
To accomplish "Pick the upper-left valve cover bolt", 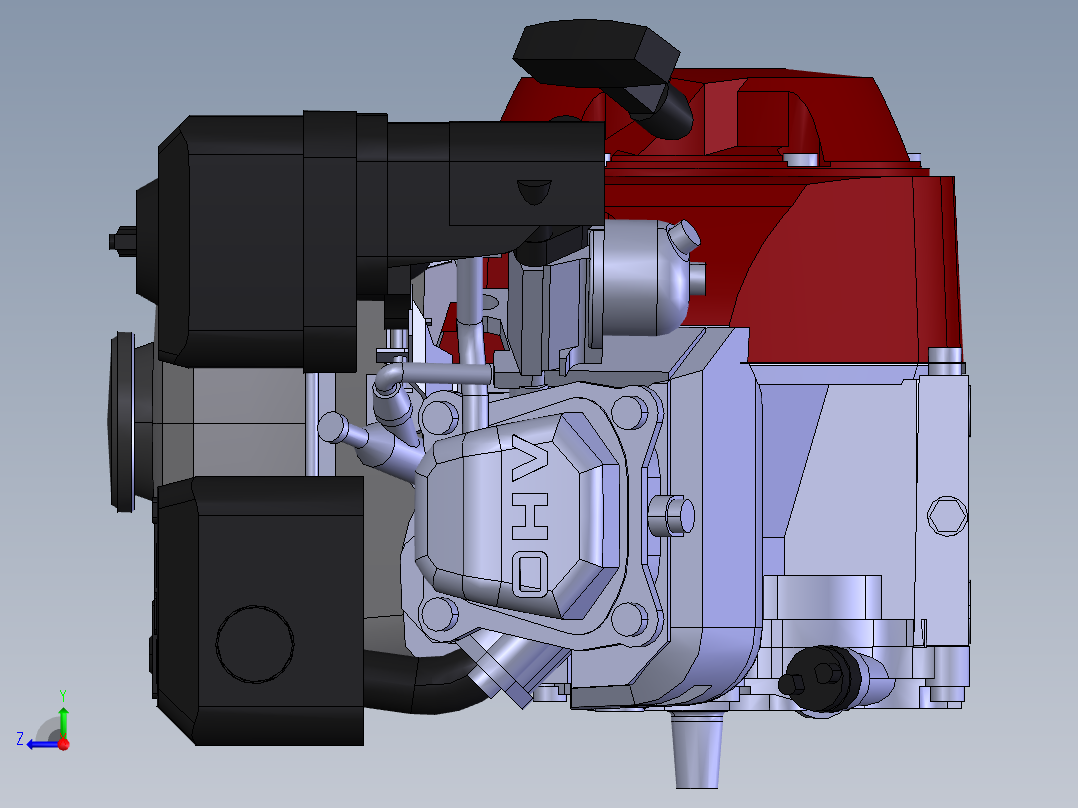I will point(439,414).
